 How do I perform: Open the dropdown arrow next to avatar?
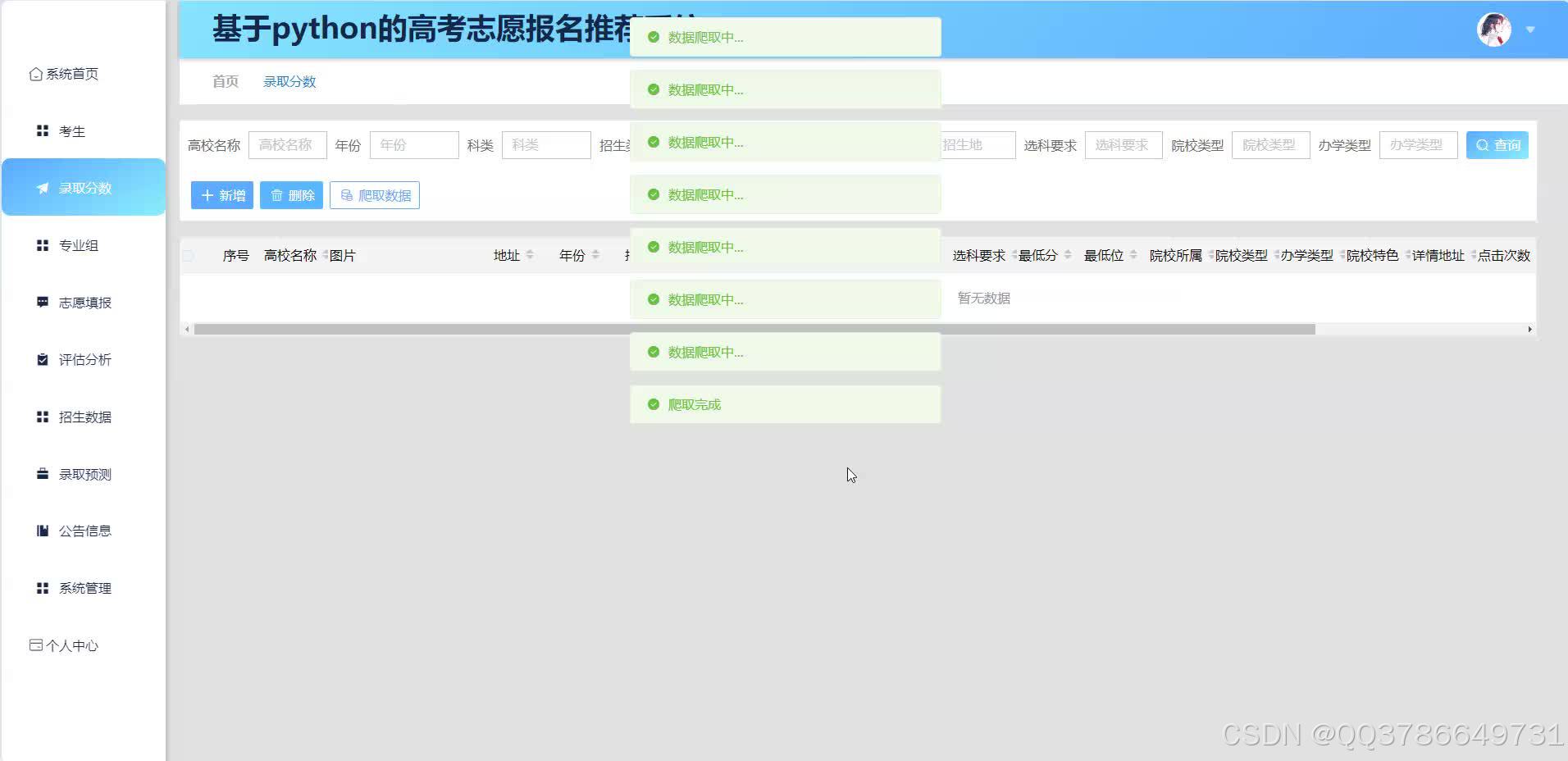pos(1530,30)
